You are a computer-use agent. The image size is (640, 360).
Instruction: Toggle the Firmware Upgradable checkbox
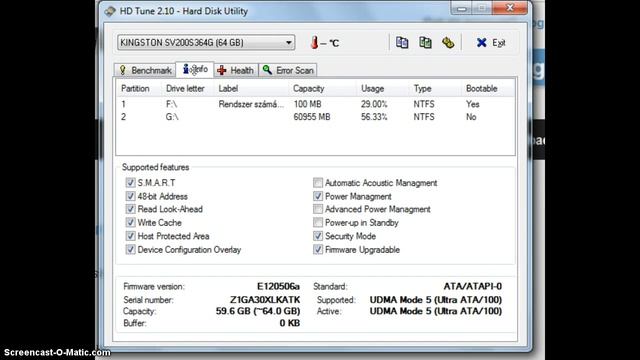[318, 249]
